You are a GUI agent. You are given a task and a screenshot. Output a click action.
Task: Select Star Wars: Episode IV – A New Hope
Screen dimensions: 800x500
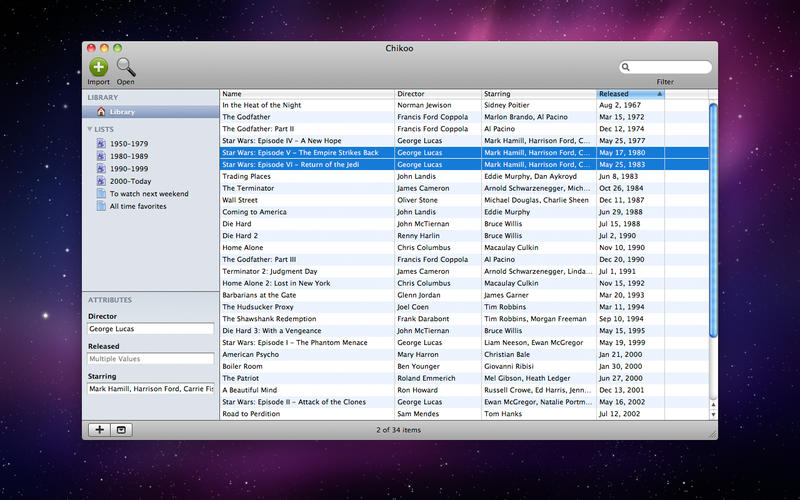click(x=464, y=141)
